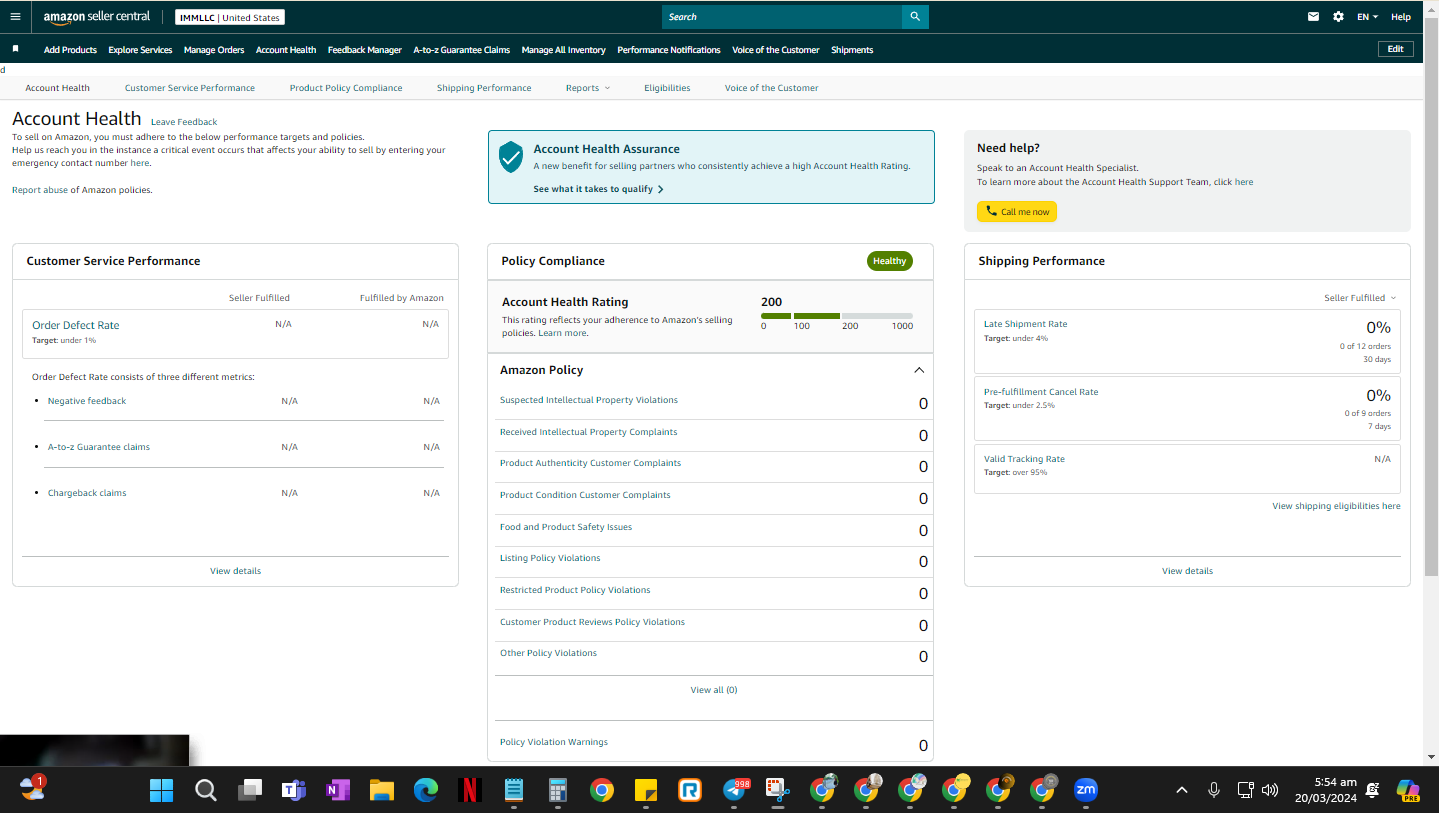The image size is (1439, 813).
Task: Open Task View on taskbar
Action: point(249,790)
